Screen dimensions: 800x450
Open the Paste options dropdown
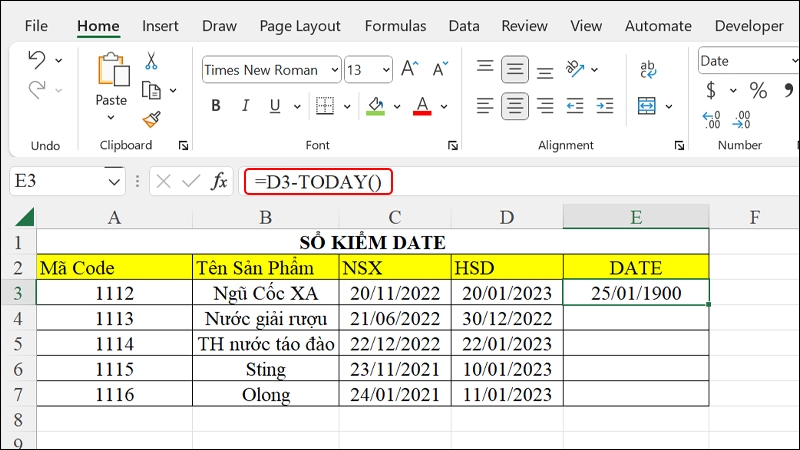(x=111, y=118)
